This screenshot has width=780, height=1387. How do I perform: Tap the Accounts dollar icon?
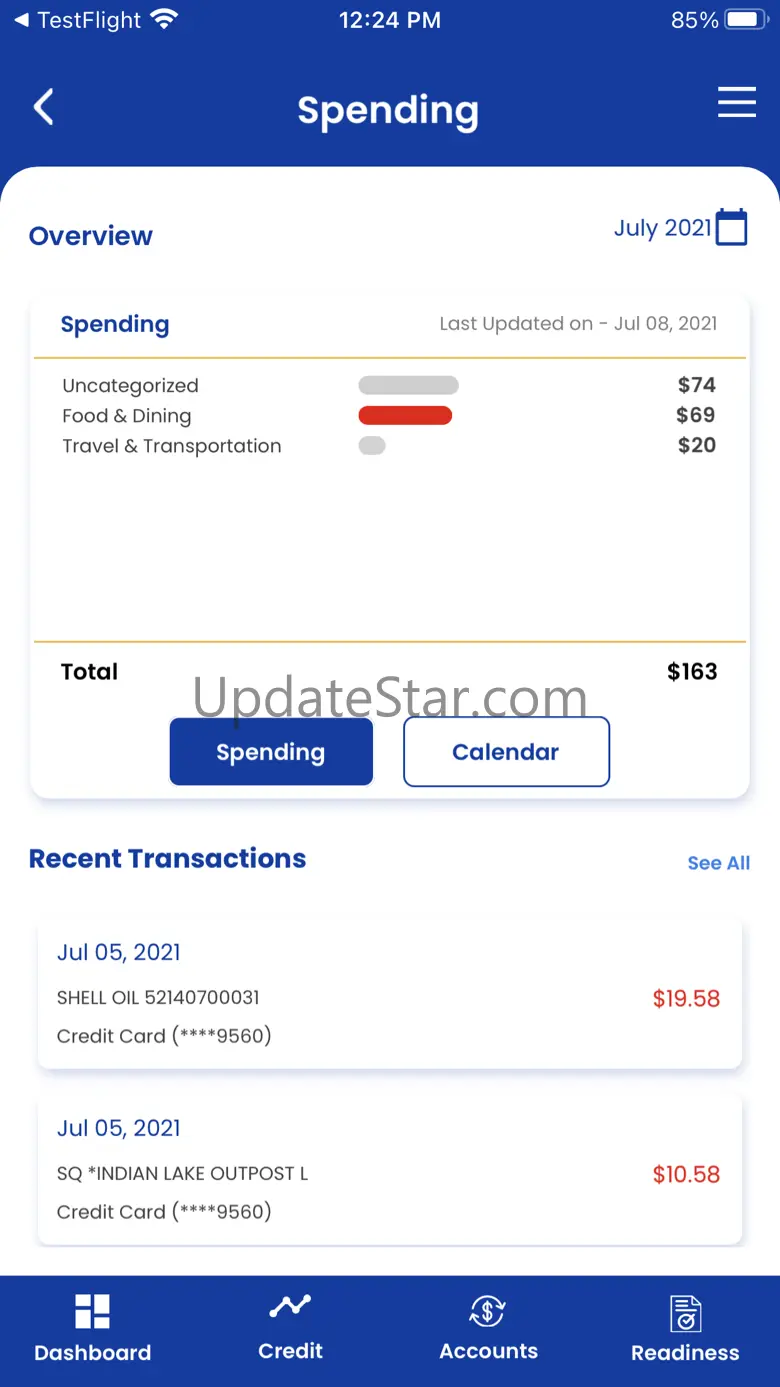coord(487,1310)
